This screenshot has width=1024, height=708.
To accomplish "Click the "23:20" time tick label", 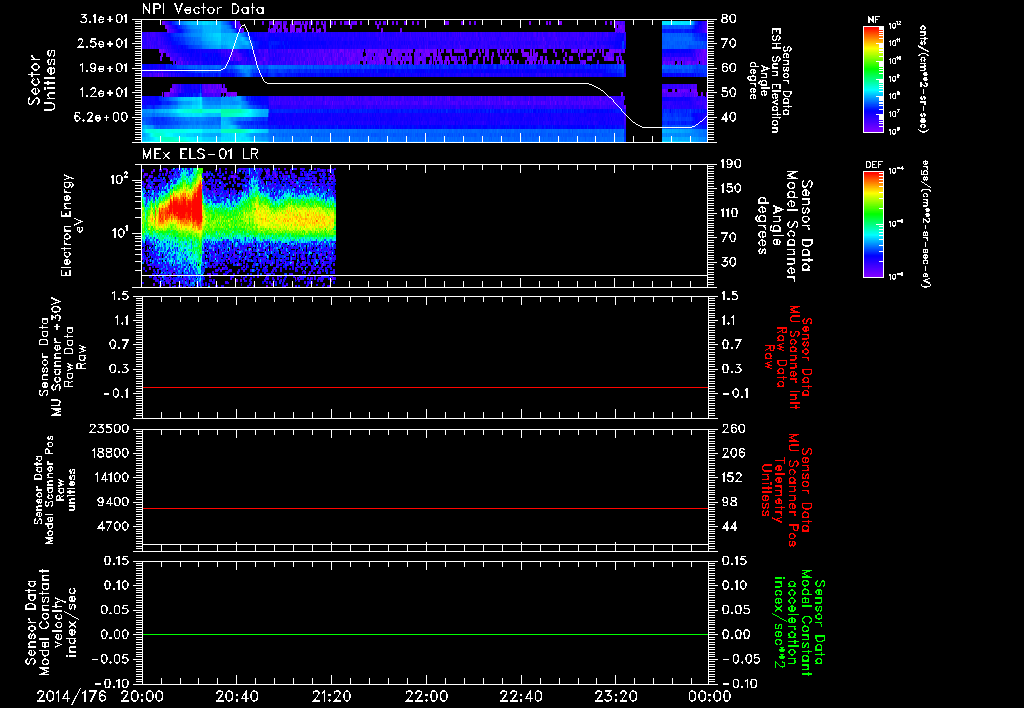I will coord(615,696).
